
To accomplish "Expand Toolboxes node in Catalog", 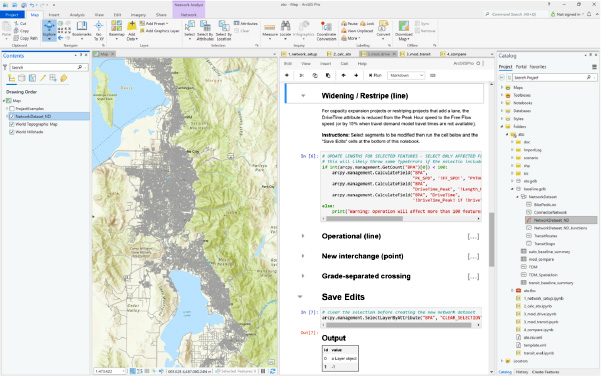I will pyautogui.click(x=502, y=95).
